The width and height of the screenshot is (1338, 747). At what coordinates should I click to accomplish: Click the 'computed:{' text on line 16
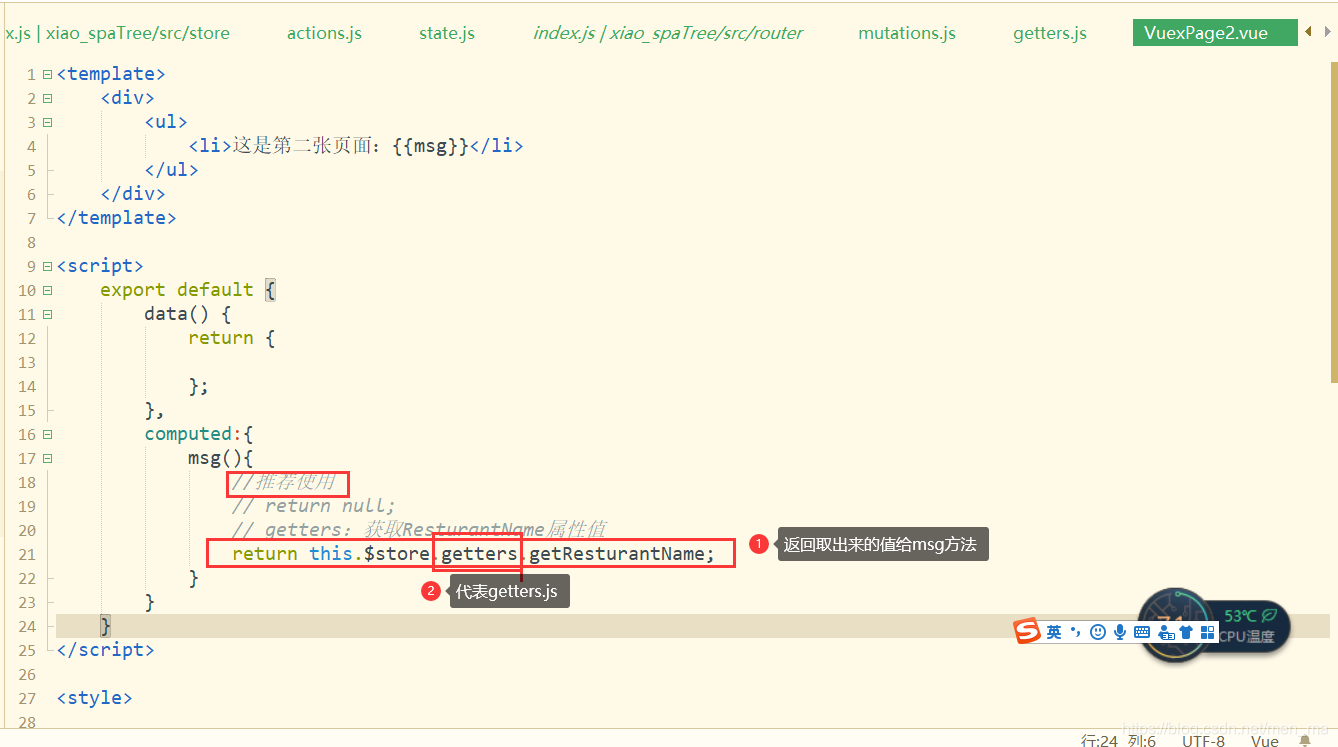199,434
